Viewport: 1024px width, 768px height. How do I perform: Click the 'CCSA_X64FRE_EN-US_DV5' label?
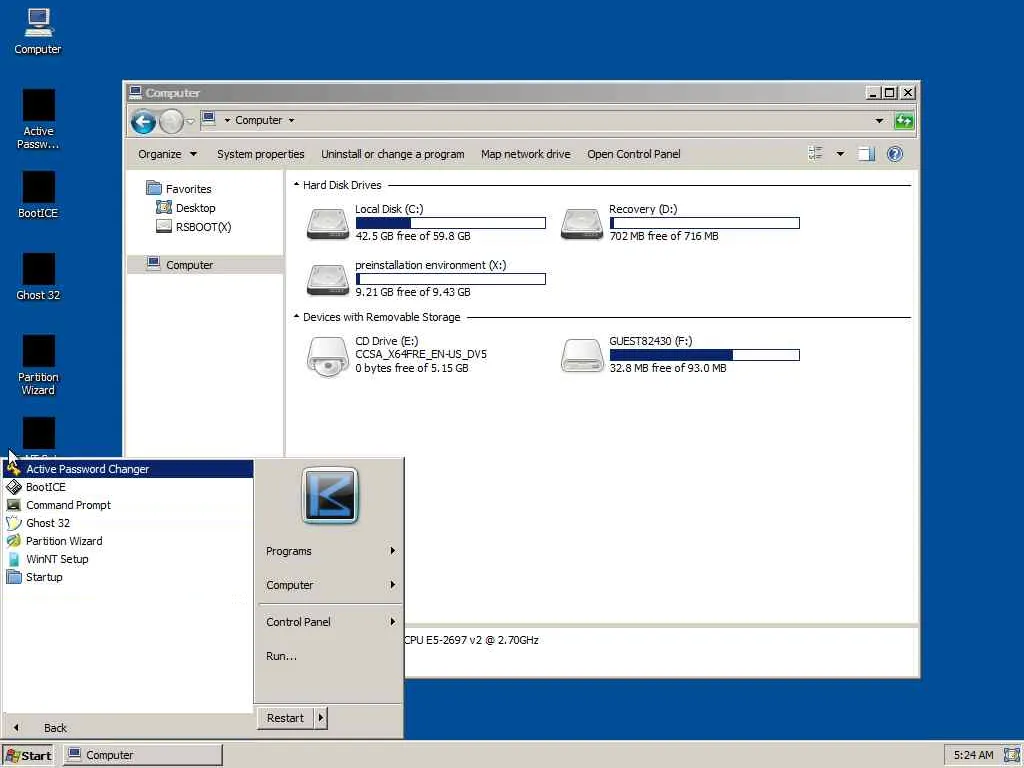pyautogui.click(x=421, y=355)
